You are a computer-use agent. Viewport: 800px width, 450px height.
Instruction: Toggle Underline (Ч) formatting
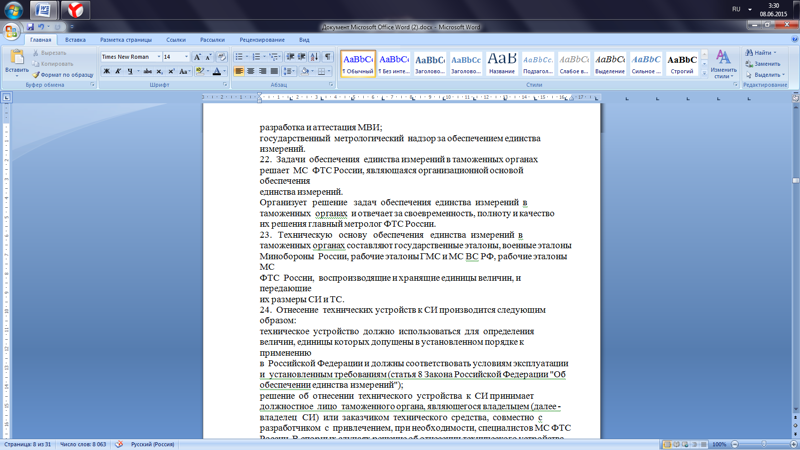point(130,71)
